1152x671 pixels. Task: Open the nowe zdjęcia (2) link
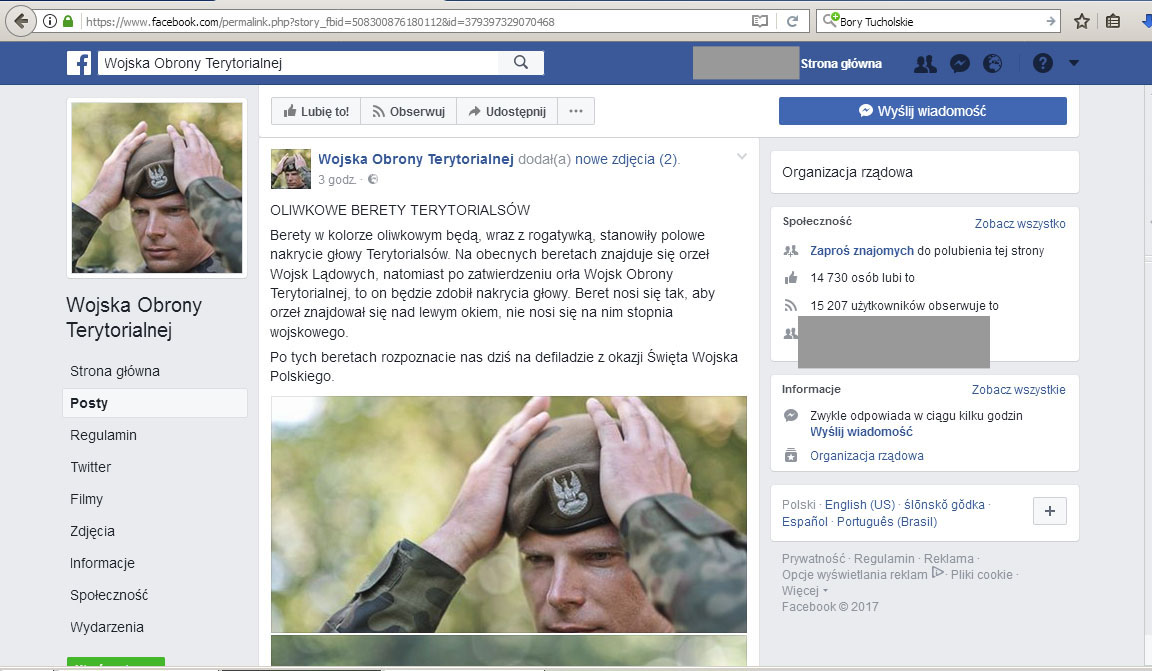pos(626,159)
